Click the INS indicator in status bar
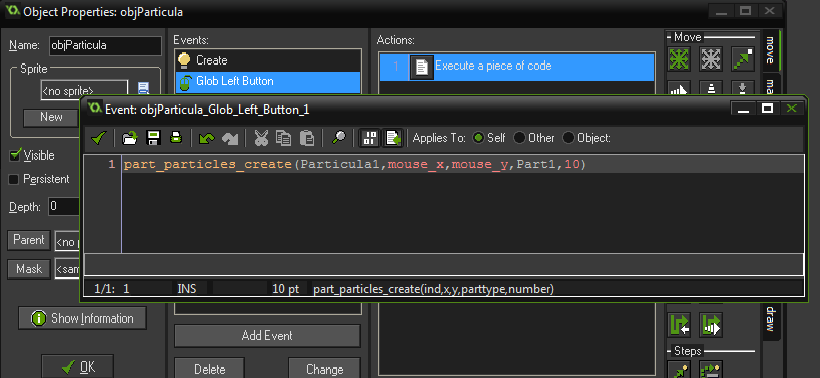The image size is (820, 378). coord(187,289)
